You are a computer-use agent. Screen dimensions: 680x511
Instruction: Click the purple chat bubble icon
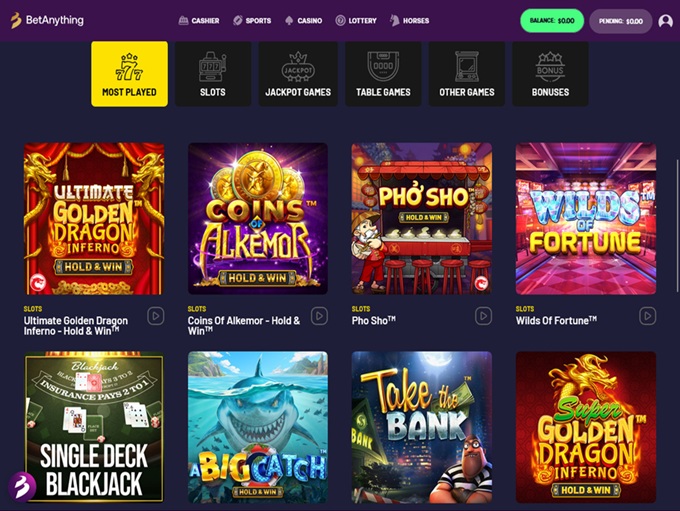point(22,487)
